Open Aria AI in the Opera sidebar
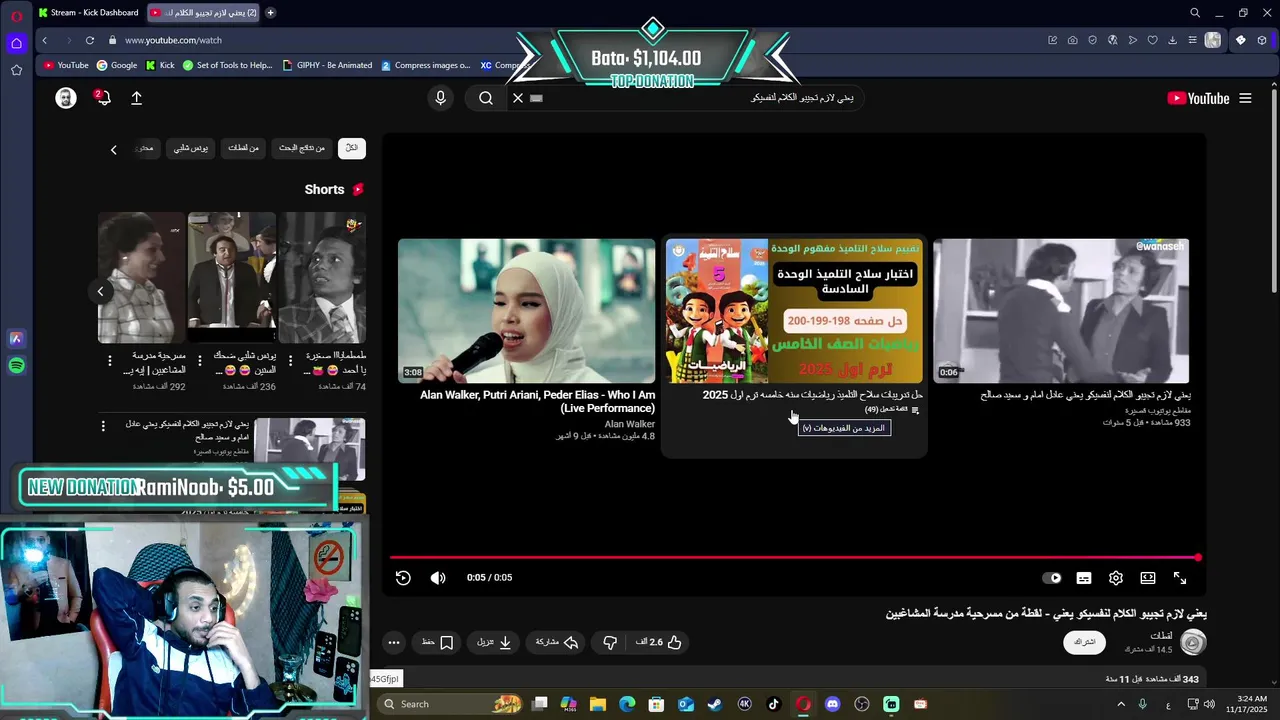 [16, 339]
